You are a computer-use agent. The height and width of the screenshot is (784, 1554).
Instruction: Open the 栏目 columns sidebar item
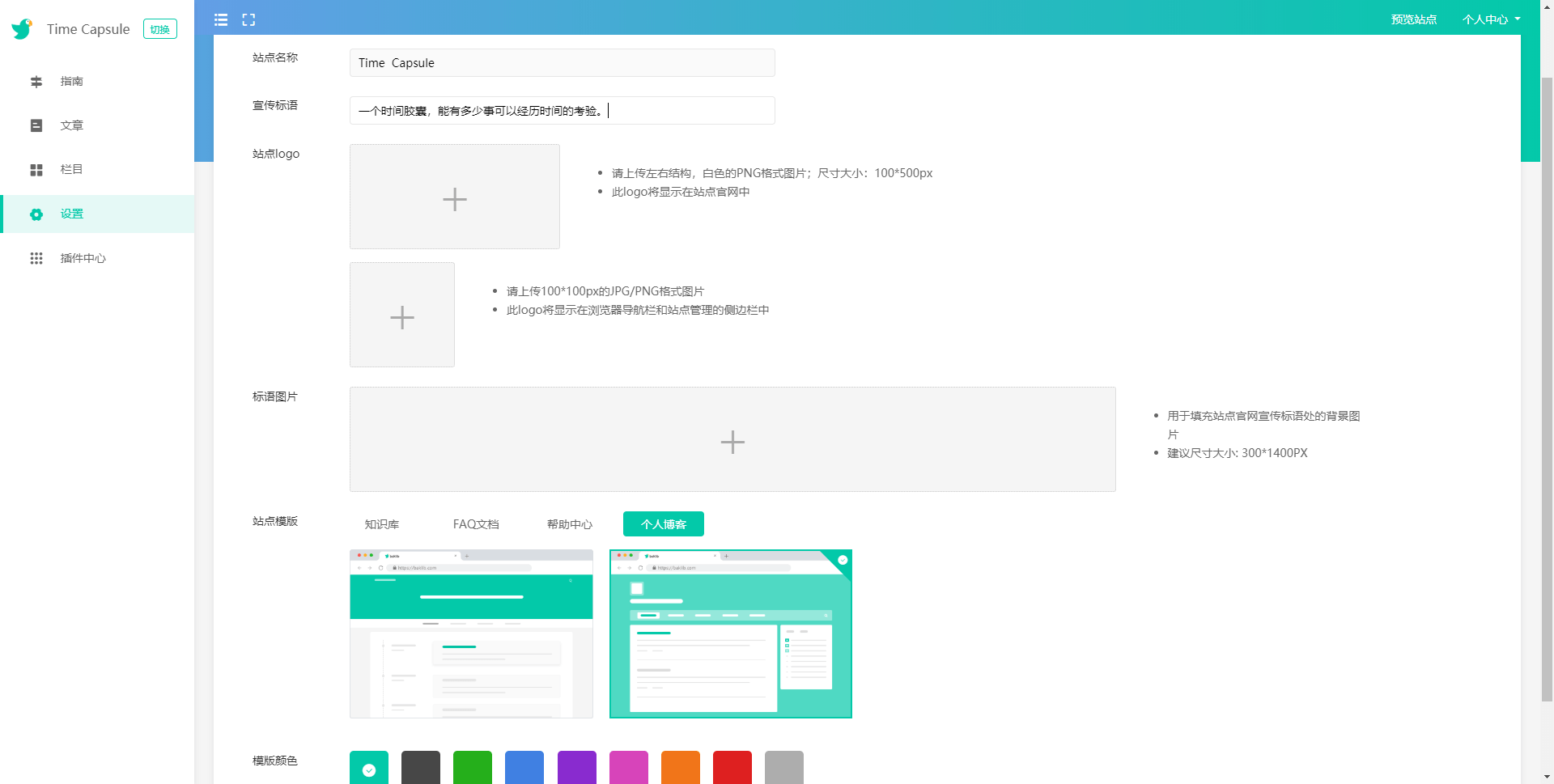coord(71,169)
